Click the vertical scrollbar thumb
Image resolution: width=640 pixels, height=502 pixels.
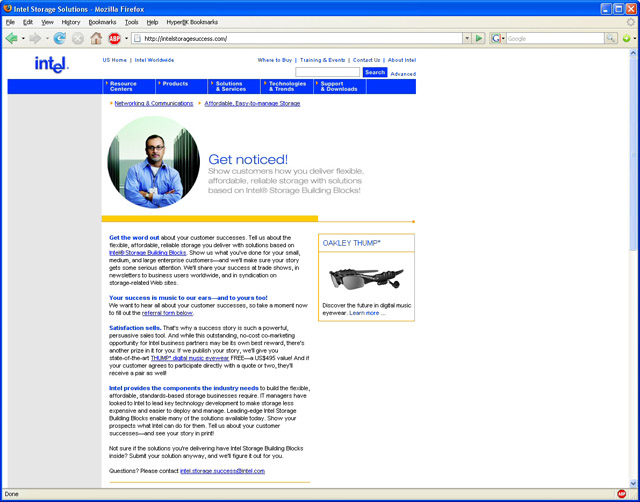coord(633,154)
